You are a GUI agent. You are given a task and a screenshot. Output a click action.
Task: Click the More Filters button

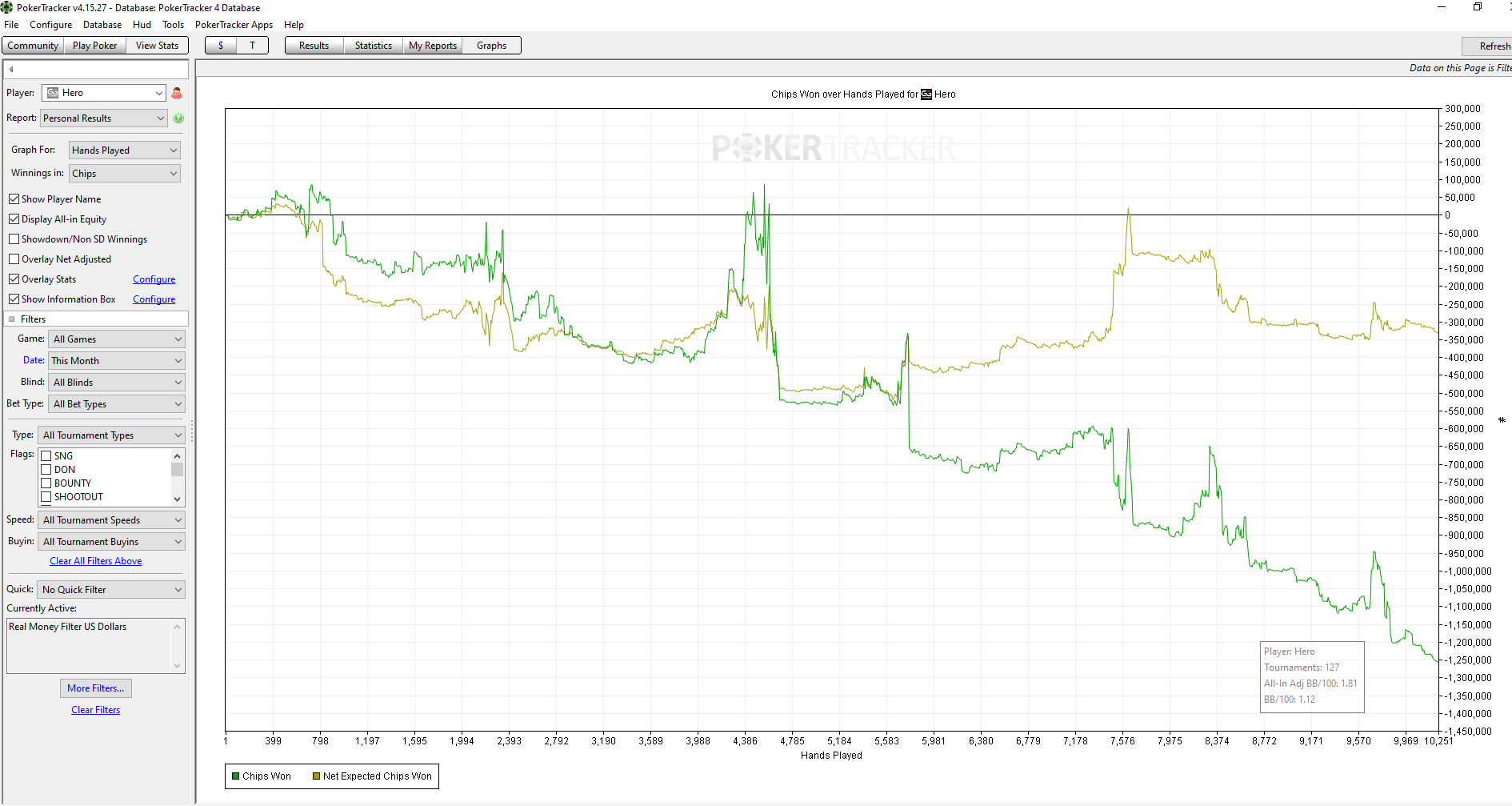(x=96, y=688)
